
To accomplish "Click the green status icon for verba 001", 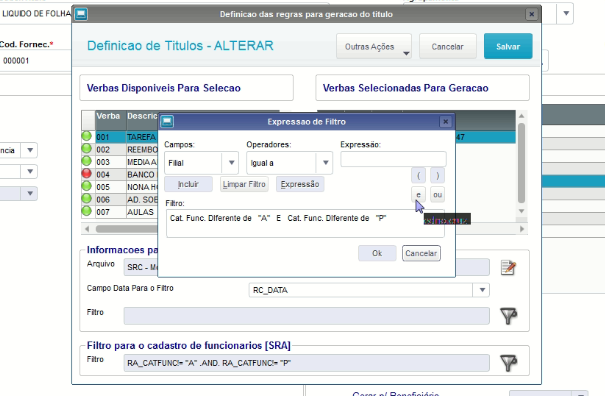I will pos(87,136).
